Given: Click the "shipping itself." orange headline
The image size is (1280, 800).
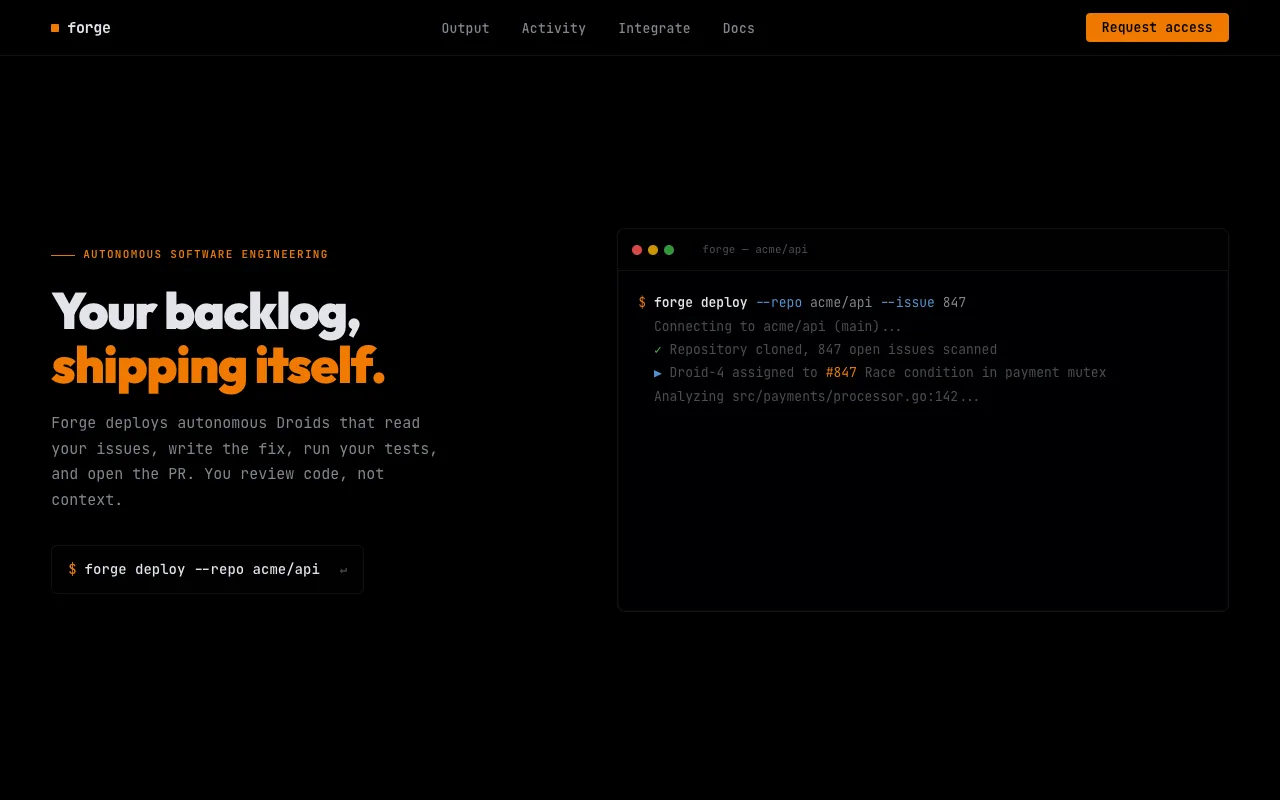Looking at the screenshot, I should 218,366.
